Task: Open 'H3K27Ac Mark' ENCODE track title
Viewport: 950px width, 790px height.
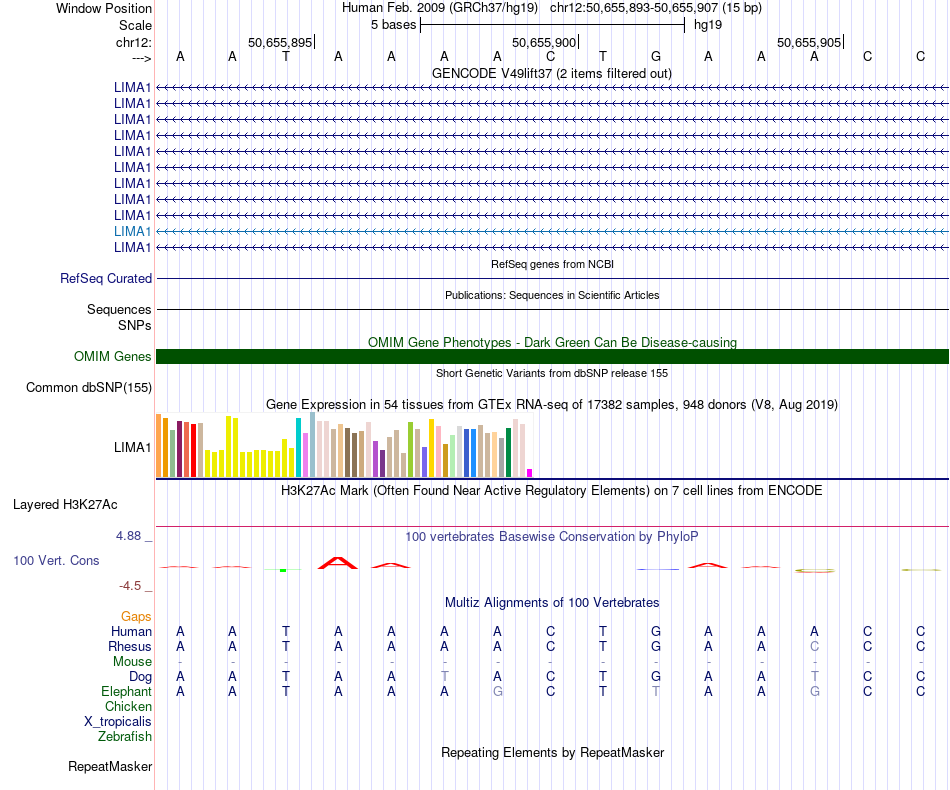Action: click(552, 490)
